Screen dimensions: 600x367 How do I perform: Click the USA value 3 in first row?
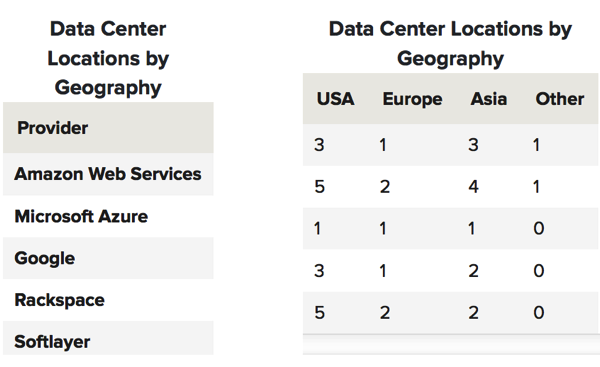pos(319,145)
